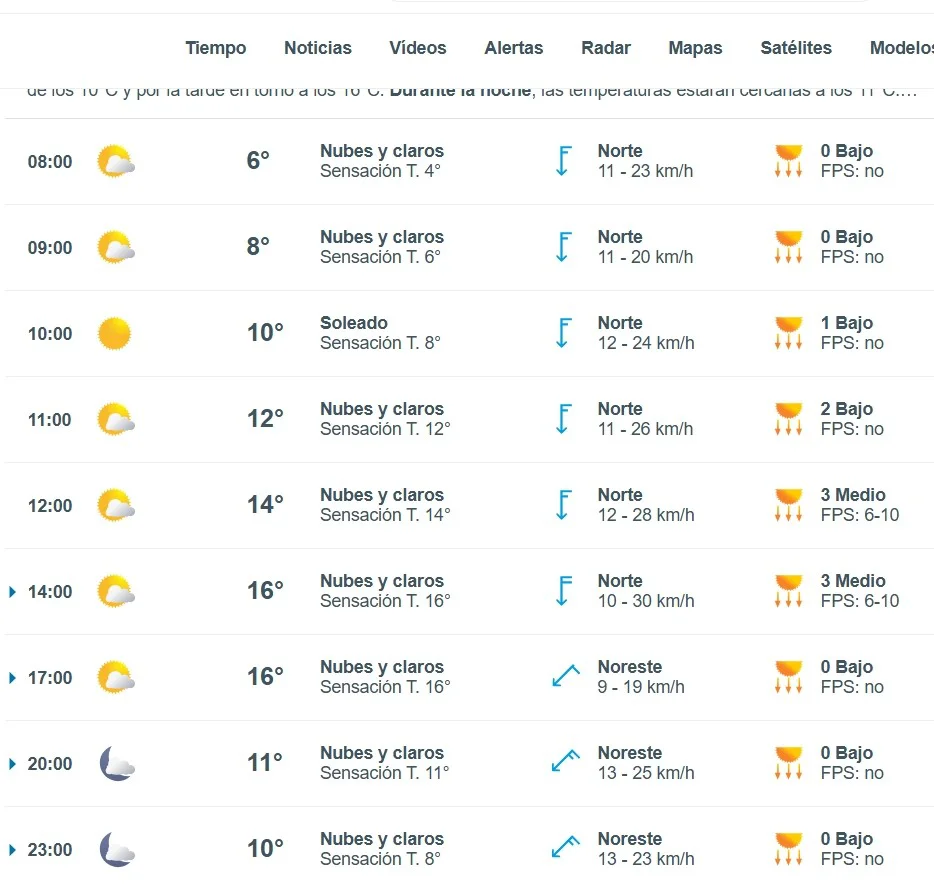Click the partly cloudy icon at 11:00
Image resolution: width=934 pixels, height=892 pixels.
(x=116, y=419)
